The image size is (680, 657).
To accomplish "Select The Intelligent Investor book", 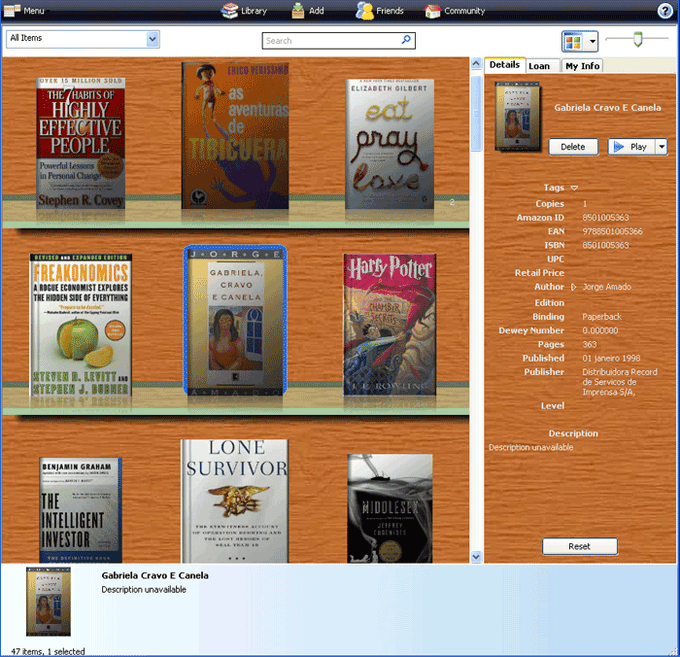I will pos(80,510).
